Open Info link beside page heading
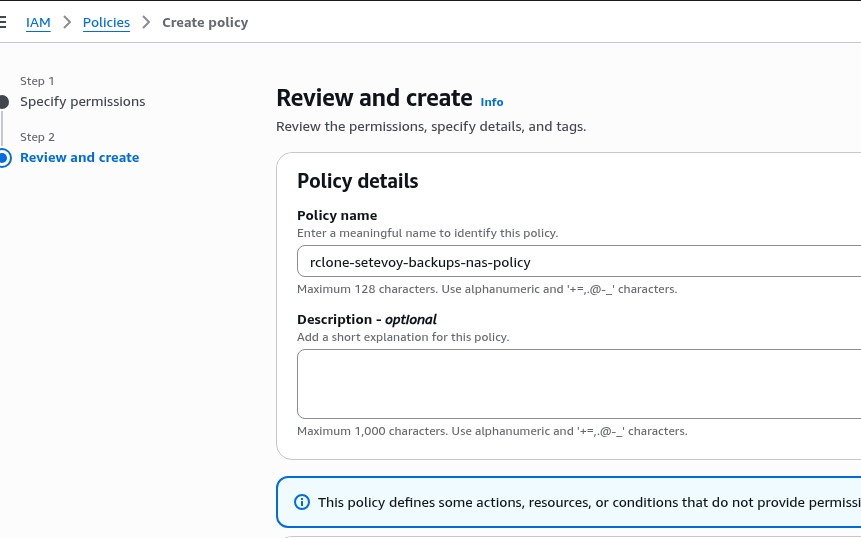This screenshot has height=538, width=861. point(492,102)
